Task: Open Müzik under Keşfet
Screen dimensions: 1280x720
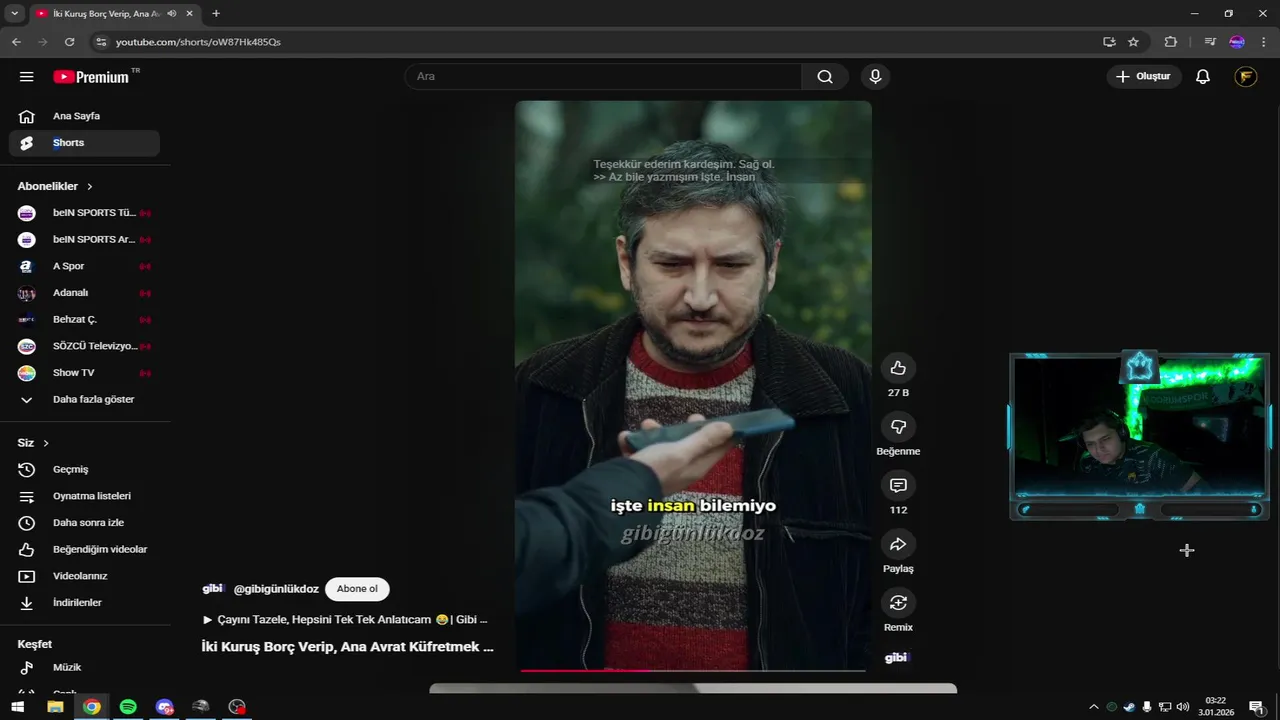Action: click(x=84, y=667)
